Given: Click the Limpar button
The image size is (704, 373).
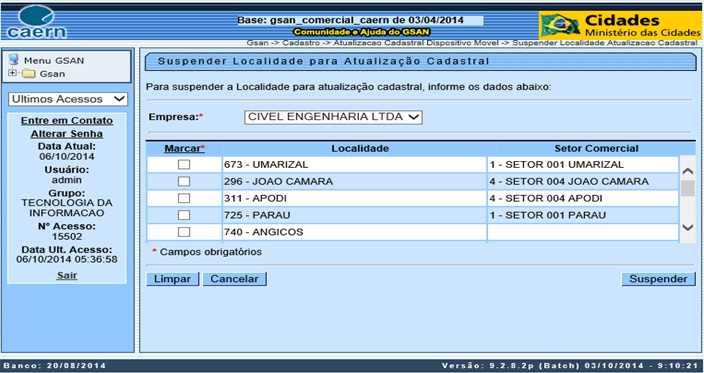Looking at the screenshot, I should 172,279.
